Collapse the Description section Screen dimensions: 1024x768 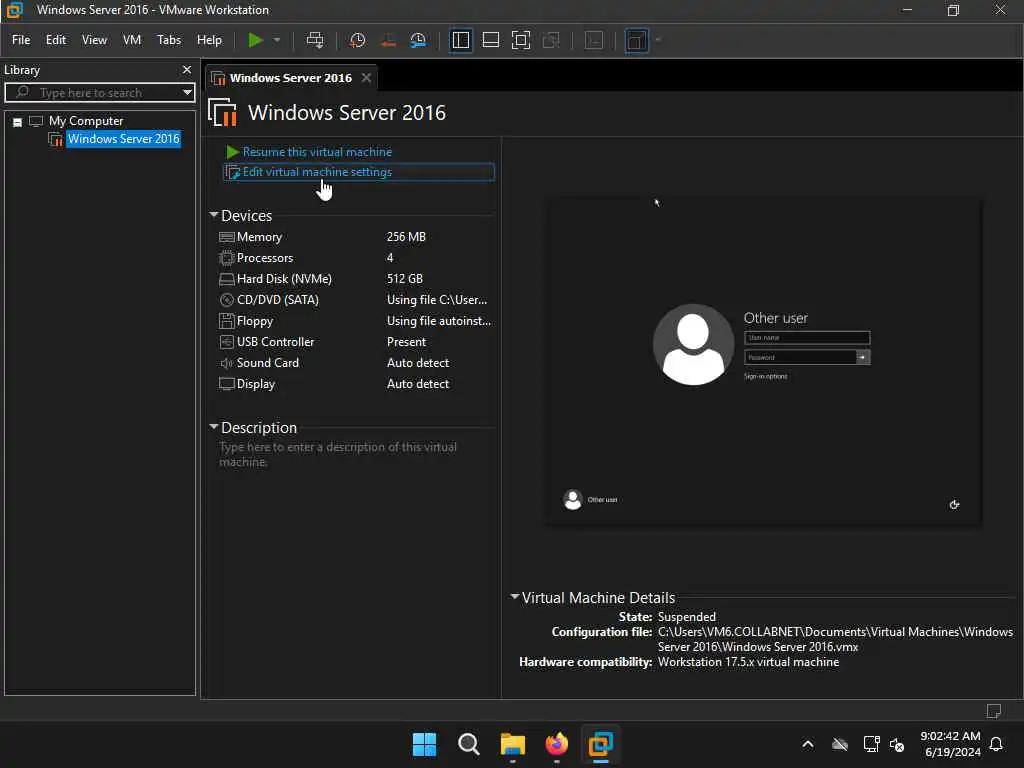[214, 426]
